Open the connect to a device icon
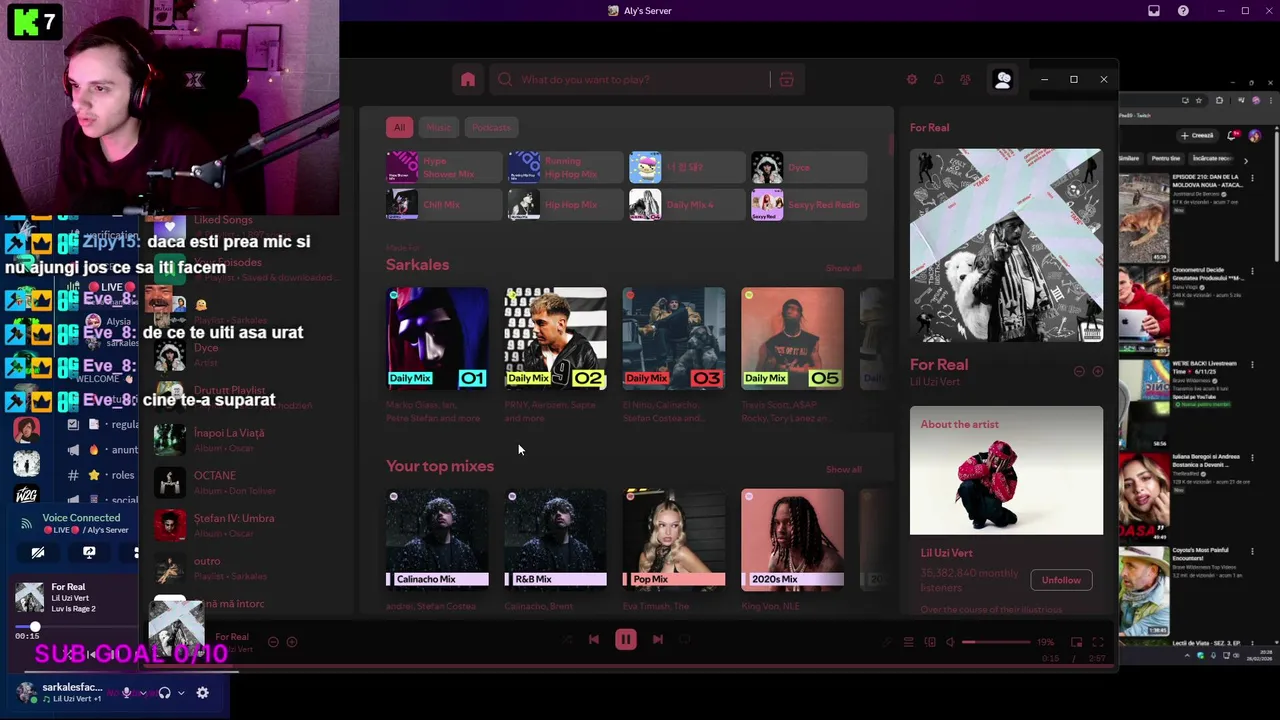Screen dimensions: 1280x720 click(930, 642)
